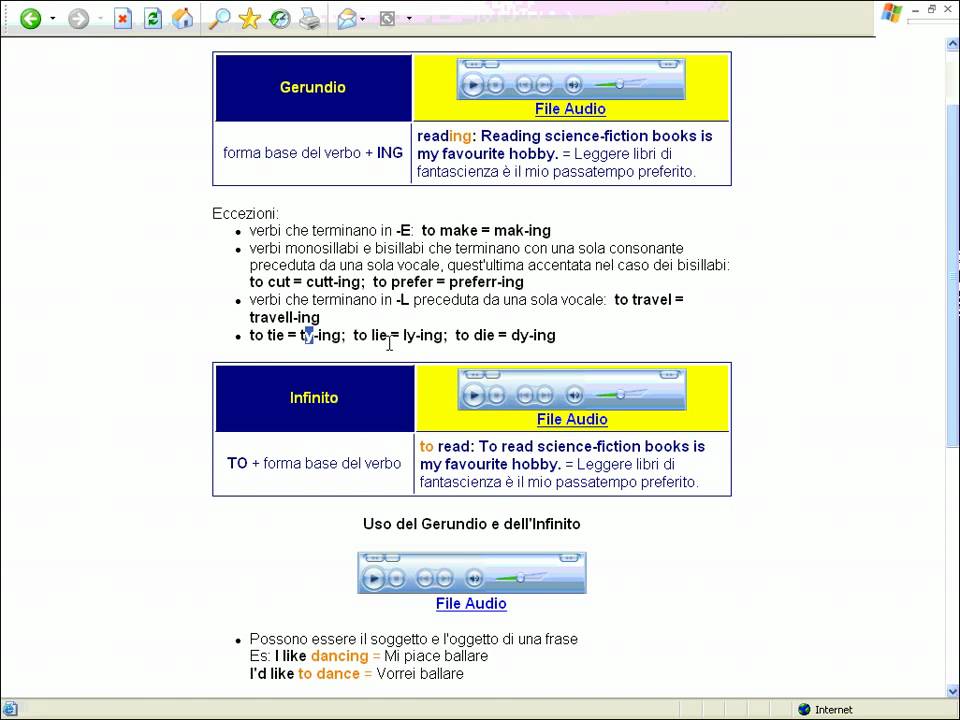Click the text 'to cut = cutt-ing'
Image resolution: width=960 pixels, height=720 pixels.
[307, 282]
